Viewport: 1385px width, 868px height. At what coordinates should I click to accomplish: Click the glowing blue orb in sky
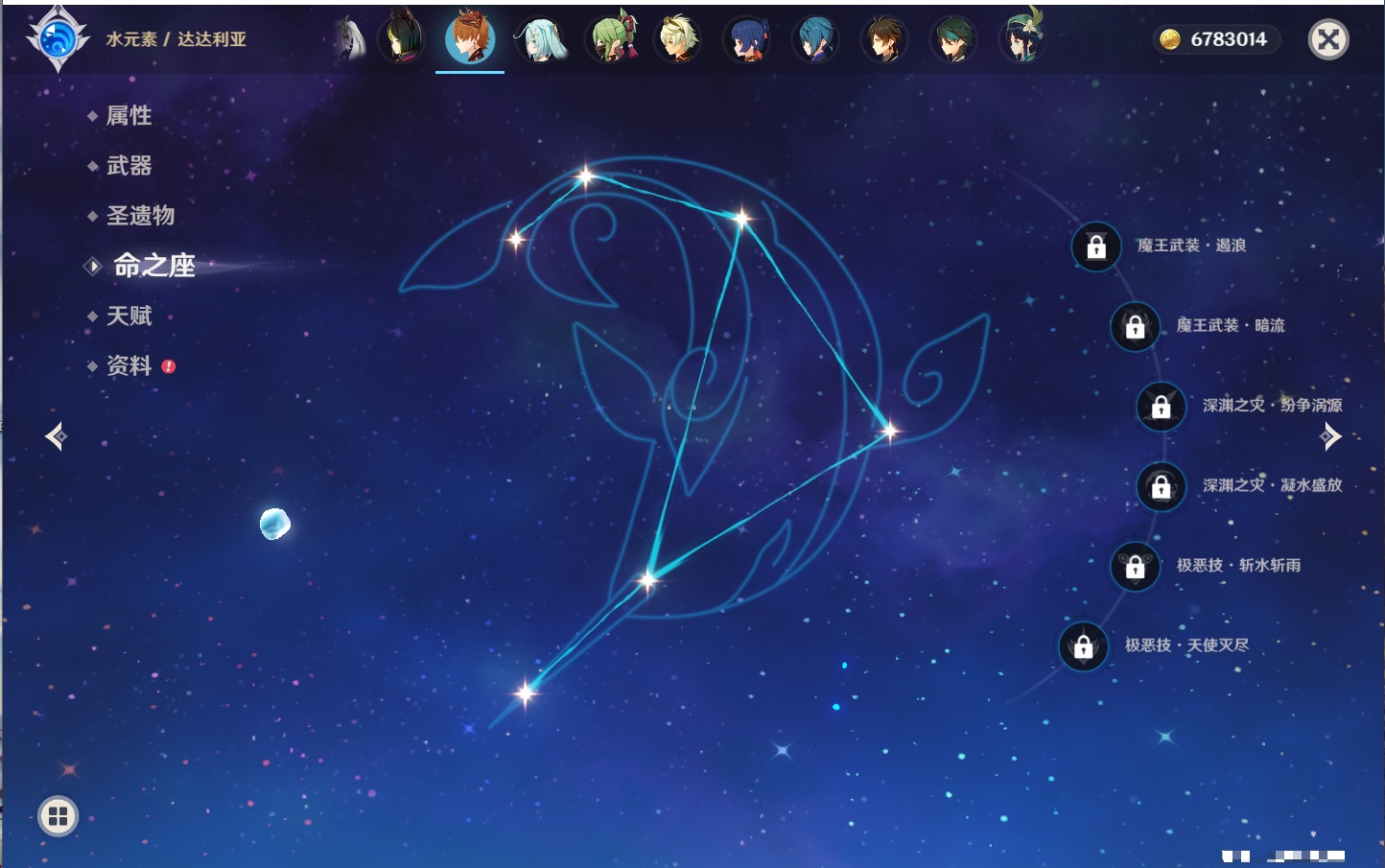[x=274, y=524]
